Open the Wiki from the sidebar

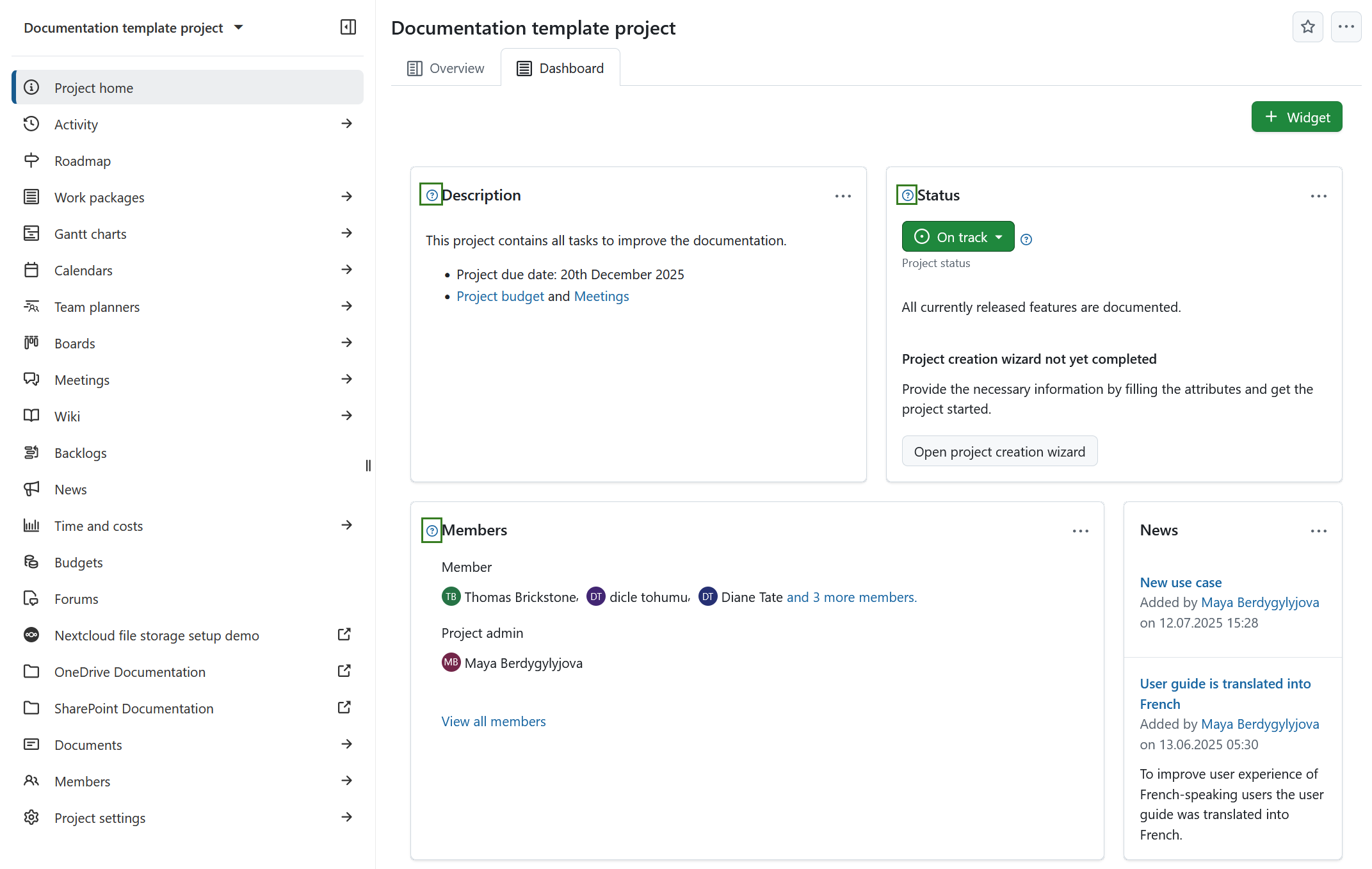click(x=31, y=416)
